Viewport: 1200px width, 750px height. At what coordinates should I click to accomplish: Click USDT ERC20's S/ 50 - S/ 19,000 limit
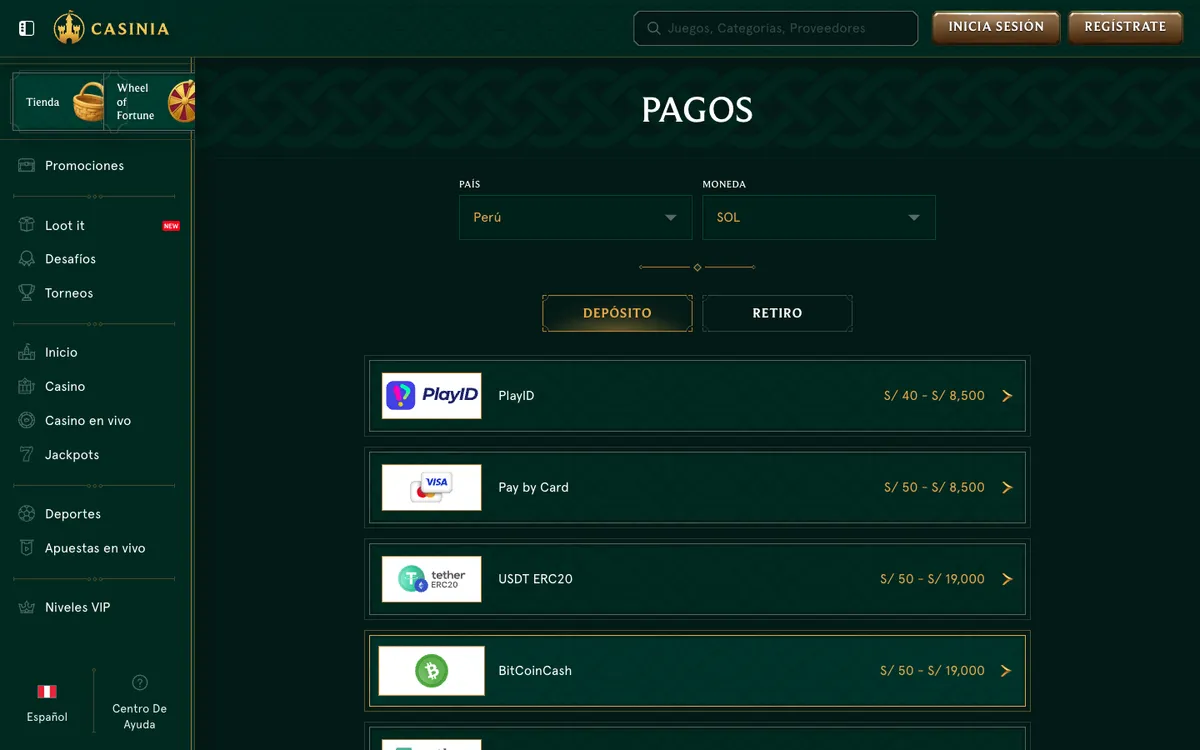932,579
